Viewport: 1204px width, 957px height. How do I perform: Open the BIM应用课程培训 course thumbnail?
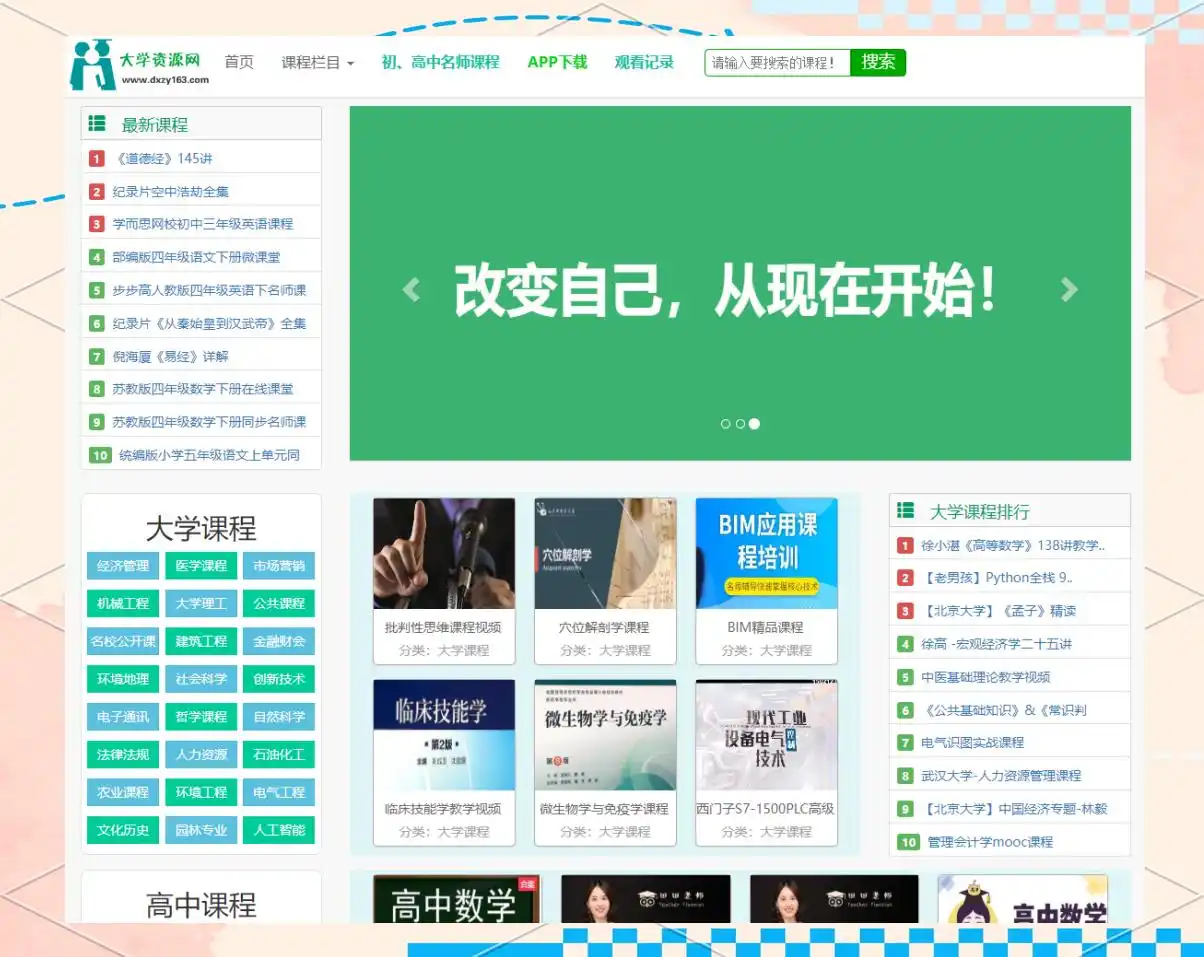click(x=766, y=553)
